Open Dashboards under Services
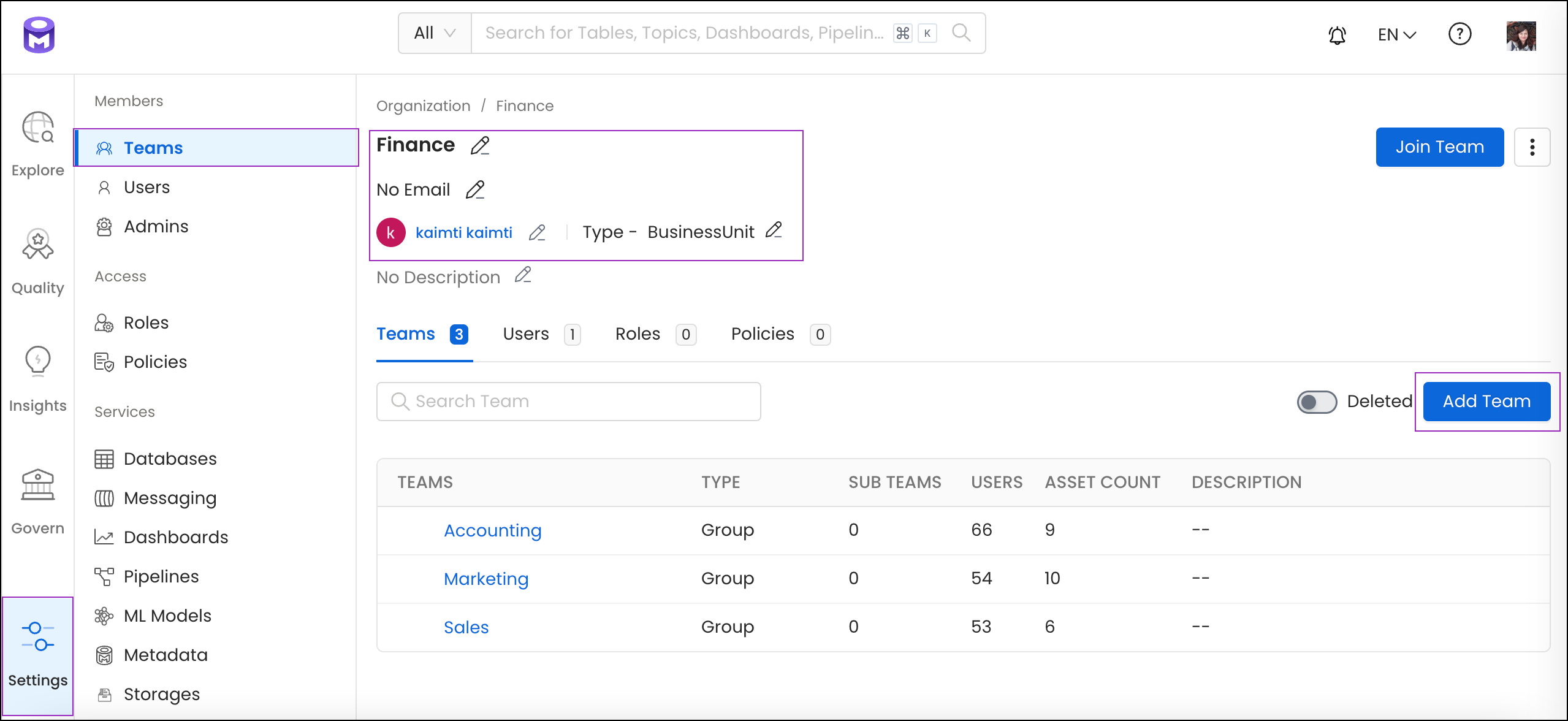Viewport: 1568px width, 721px height. point(216,537)
